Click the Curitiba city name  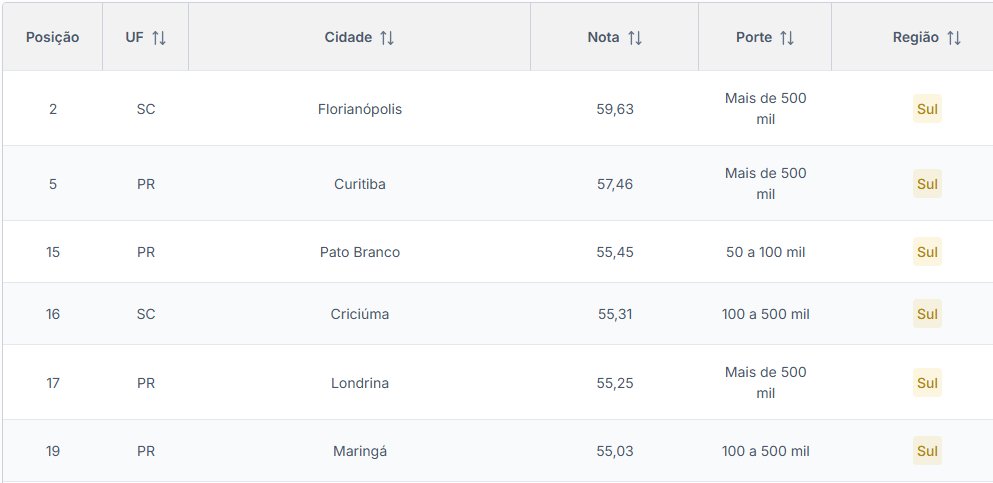360,184
